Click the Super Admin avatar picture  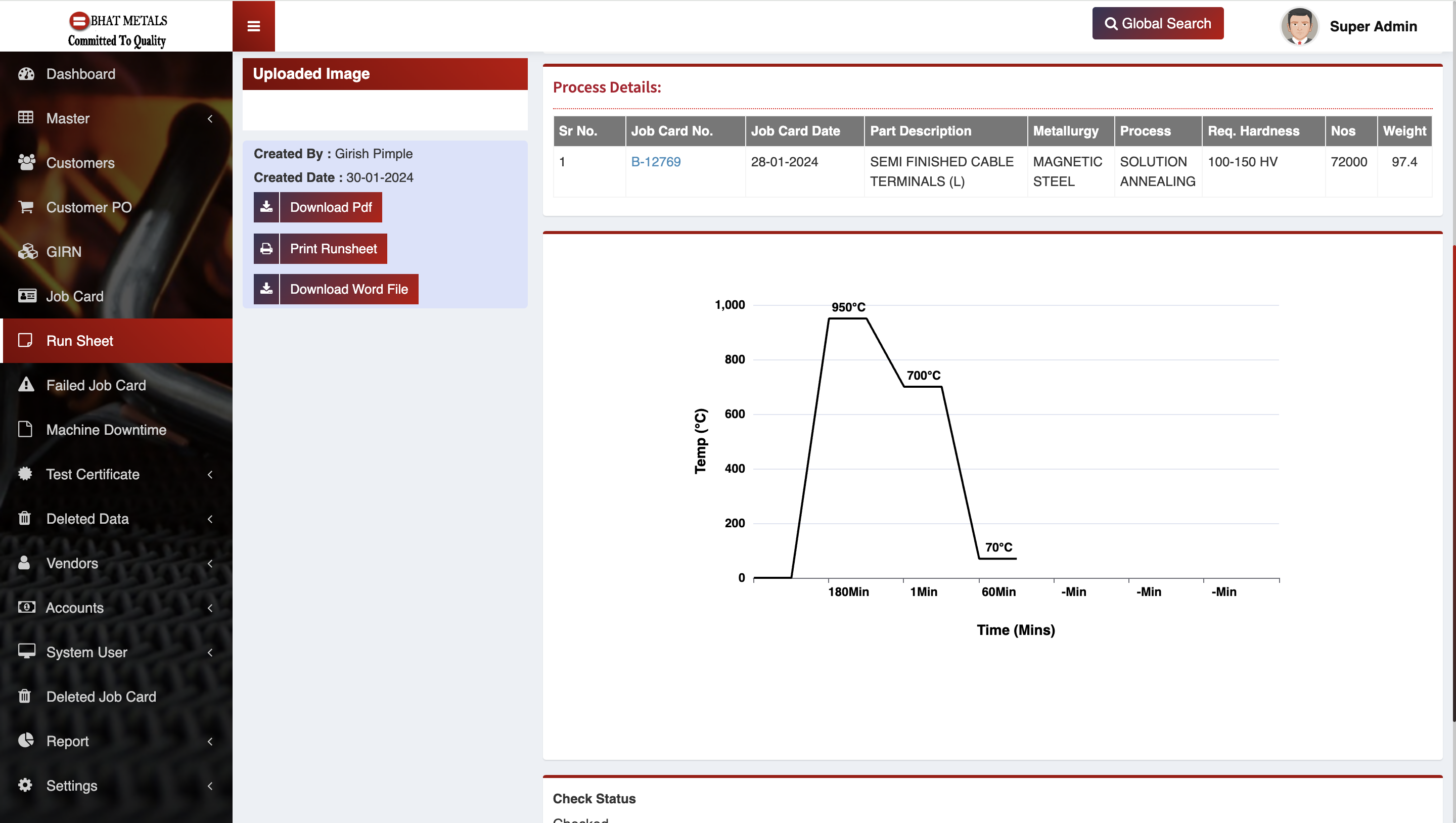click(x=1299, y=26)
